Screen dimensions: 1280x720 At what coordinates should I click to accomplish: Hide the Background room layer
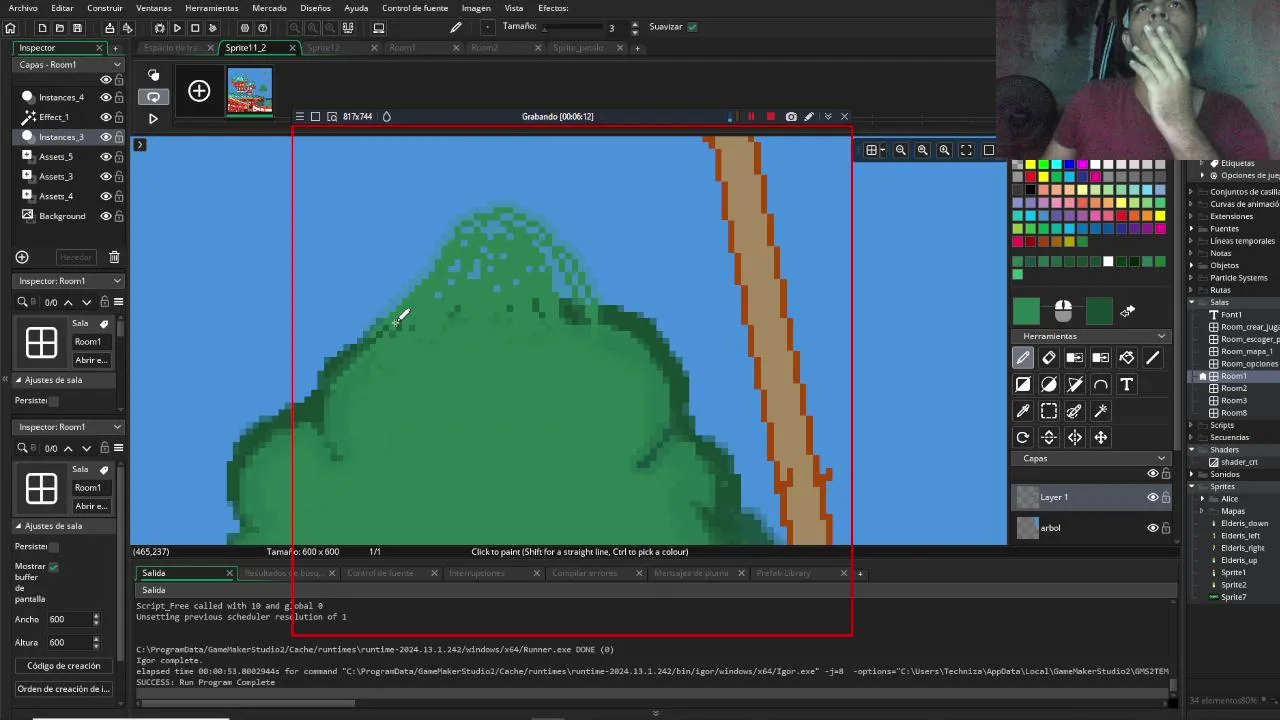tap(105, 216)
